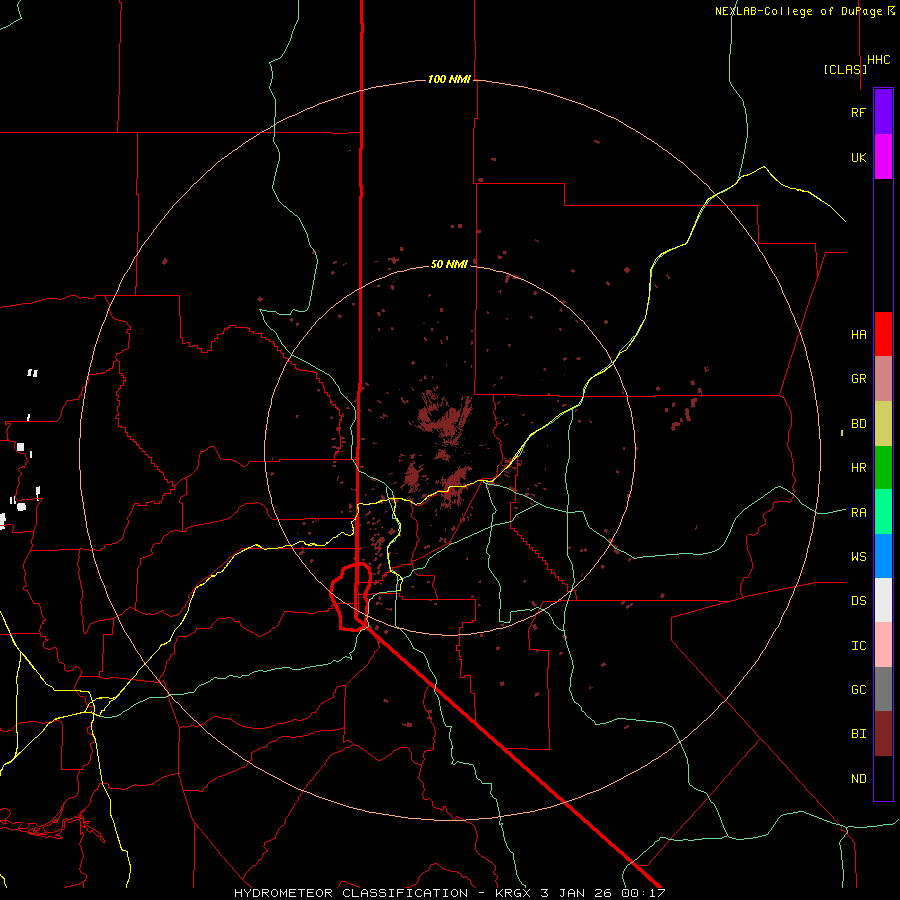Click the WS legend label
The width and height of the screenshot is (900, 900).
[x=859, y=556]
